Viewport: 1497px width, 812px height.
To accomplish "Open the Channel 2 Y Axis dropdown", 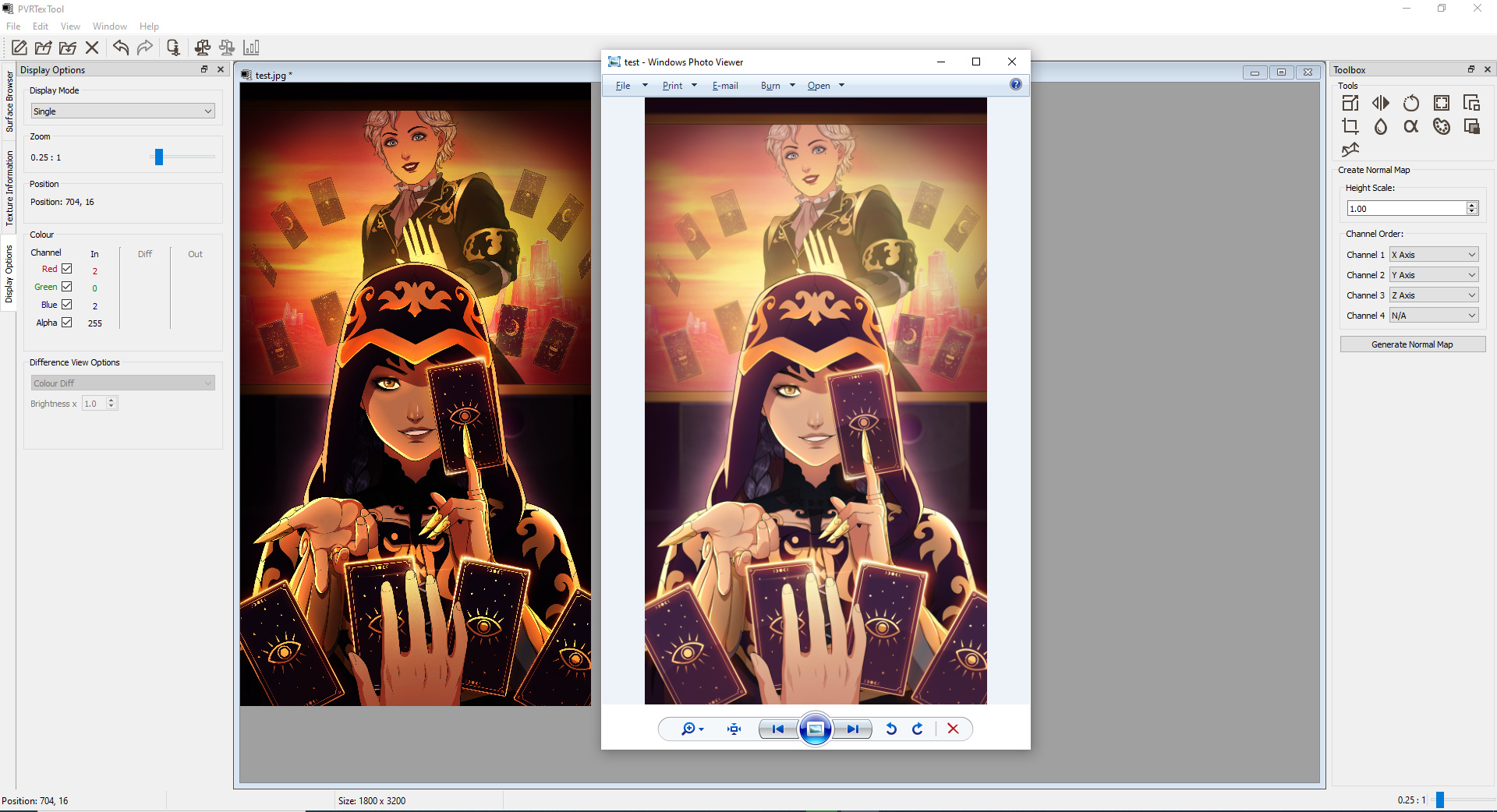I will (1434, 275).
